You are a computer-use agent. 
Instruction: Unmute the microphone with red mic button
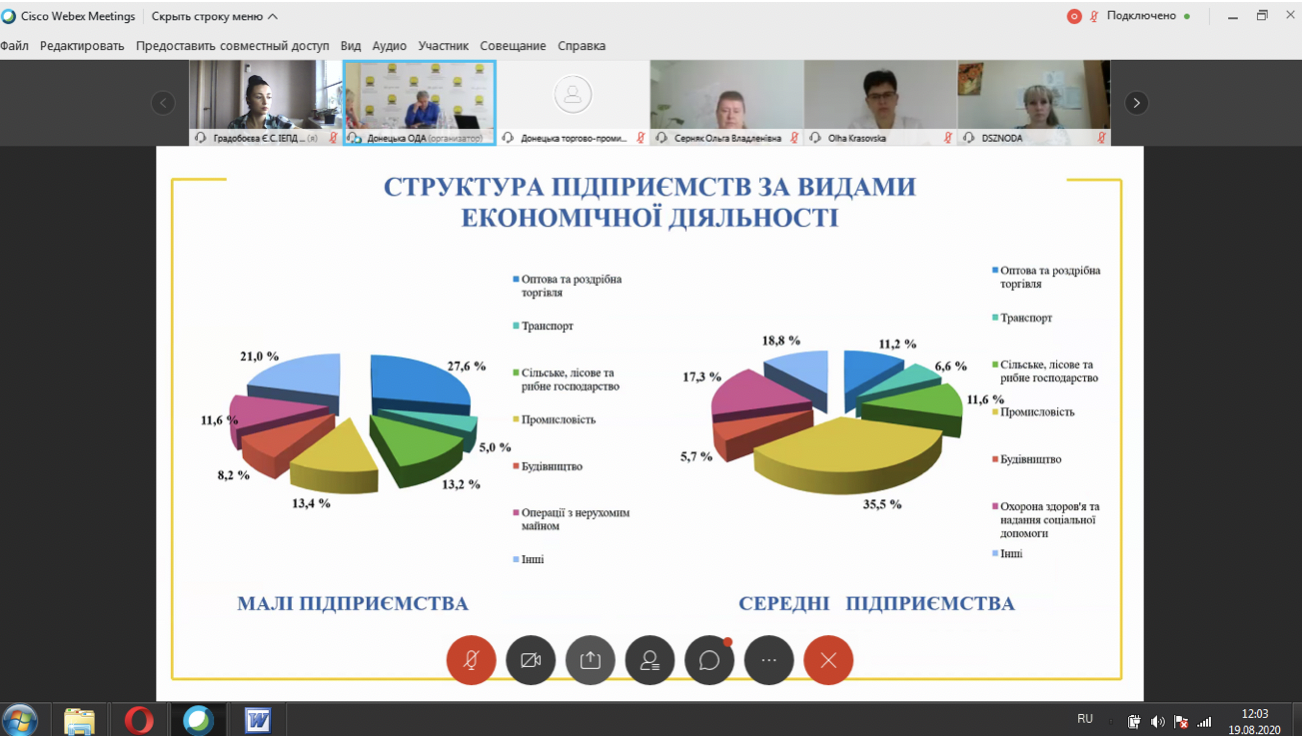pyautogui.click(x=471, y=660)
